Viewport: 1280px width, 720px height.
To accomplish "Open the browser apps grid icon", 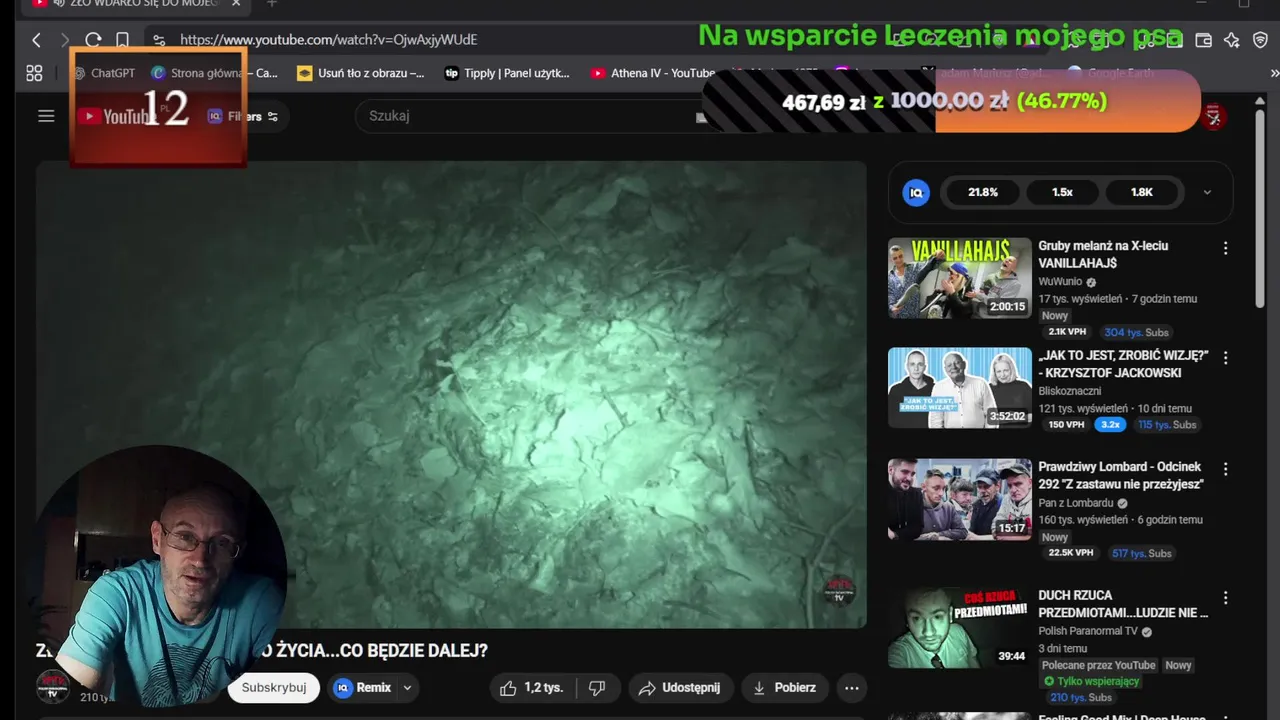I will click(34, 73).
